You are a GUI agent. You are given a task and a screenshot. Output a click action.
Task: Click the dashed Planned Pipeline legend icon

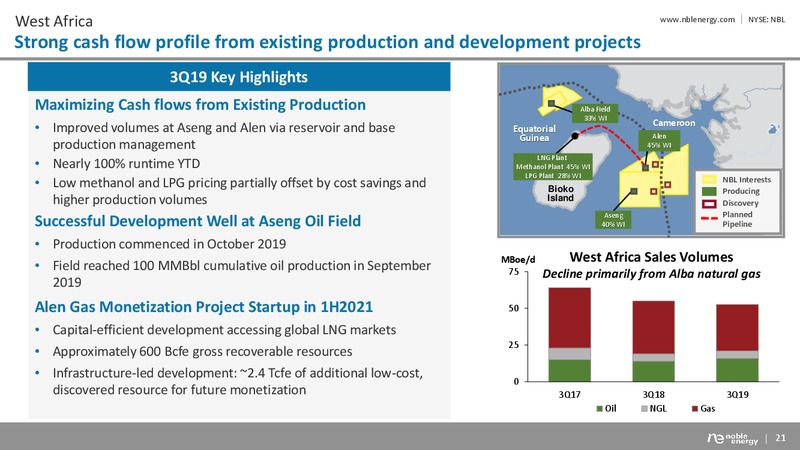pos(709,219)
